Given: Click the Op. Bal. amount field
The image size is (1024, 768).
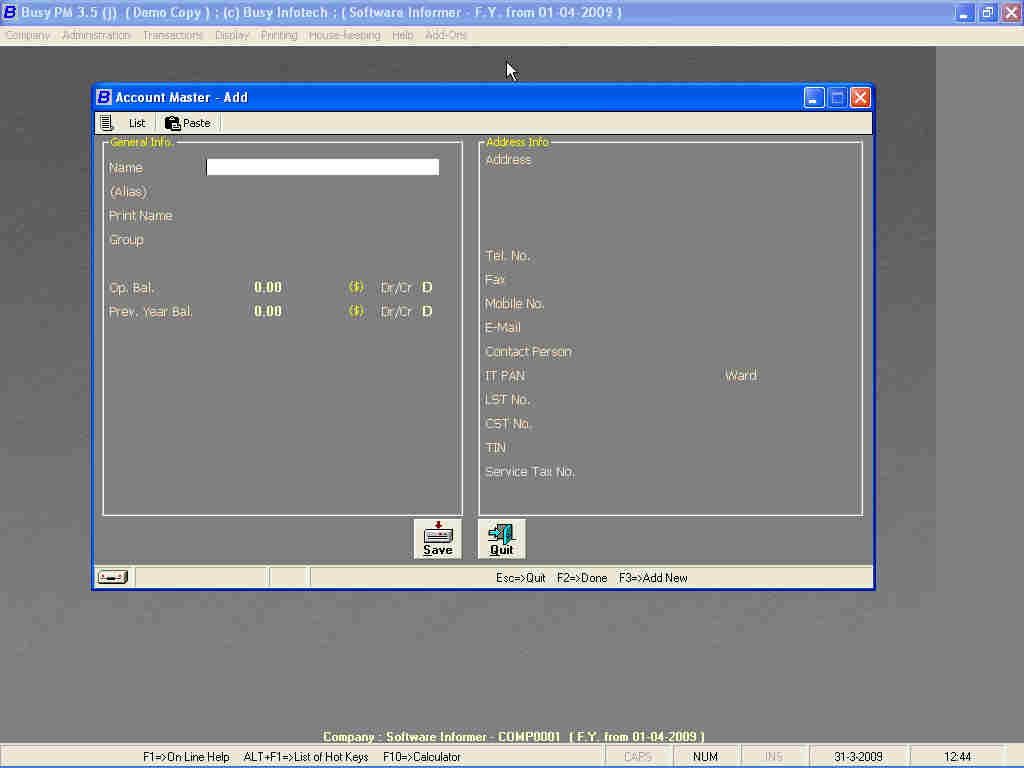Looking at the screenshot, I should click(x=268, y=288).
